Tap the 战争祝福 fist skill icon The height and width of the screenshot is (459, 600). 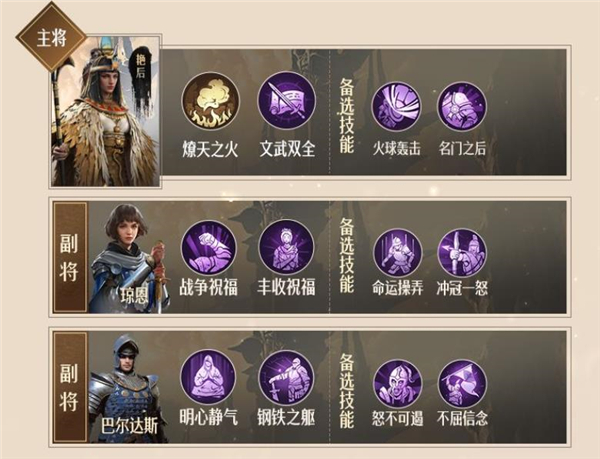(x=209, y=248)
